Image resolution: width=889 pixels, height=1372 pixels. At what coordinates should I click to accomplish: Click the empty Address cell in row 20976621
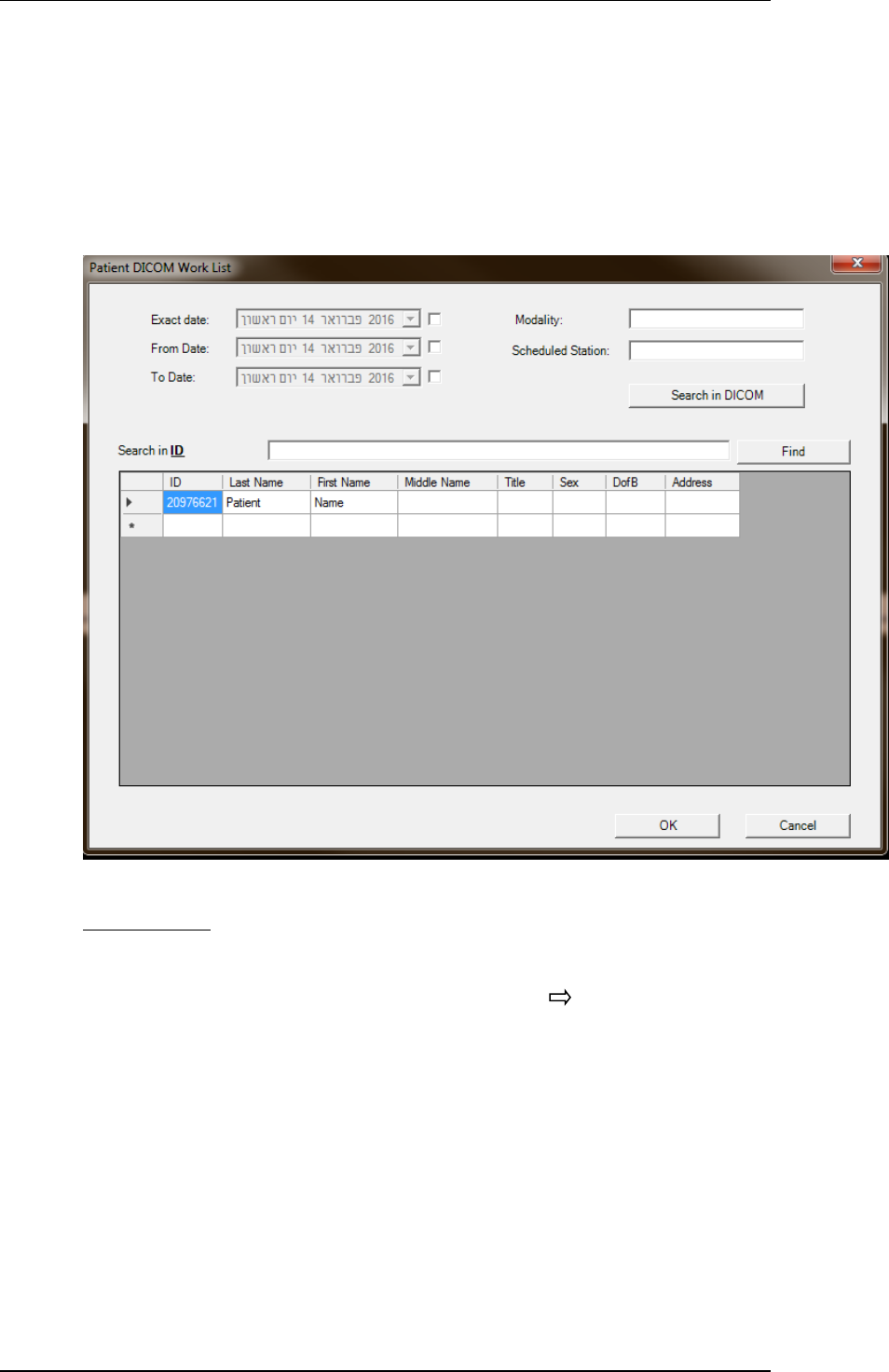click(x=702, y=502)
